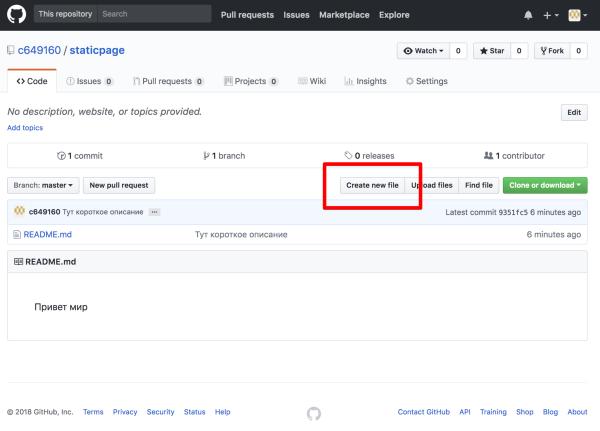The width and height of the screenshot is (600, 431).
Task: Open the API footer link
Action: click(465, 412)
